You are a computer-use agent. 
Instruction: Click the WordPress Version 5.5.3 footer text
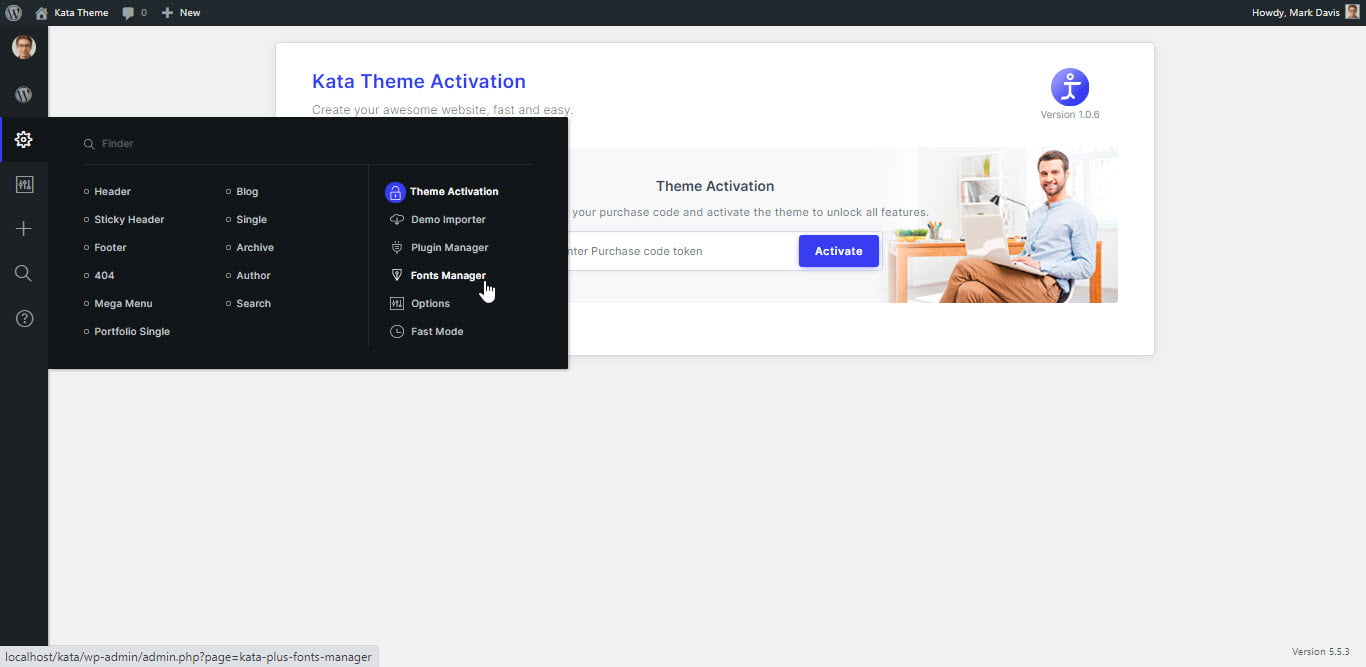point(1321,651)
